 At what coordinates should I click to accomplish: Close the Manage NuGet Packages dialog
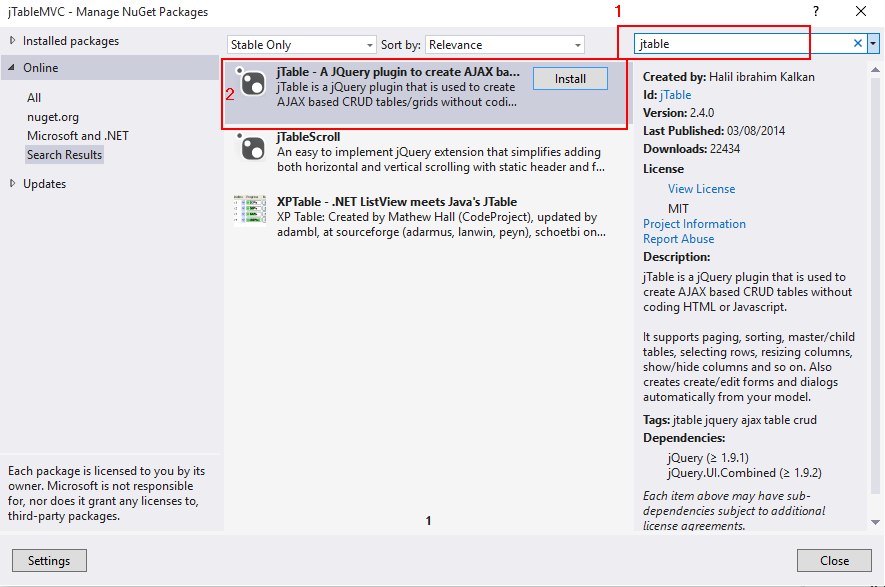pyautogui.click(x=861, y=11)
